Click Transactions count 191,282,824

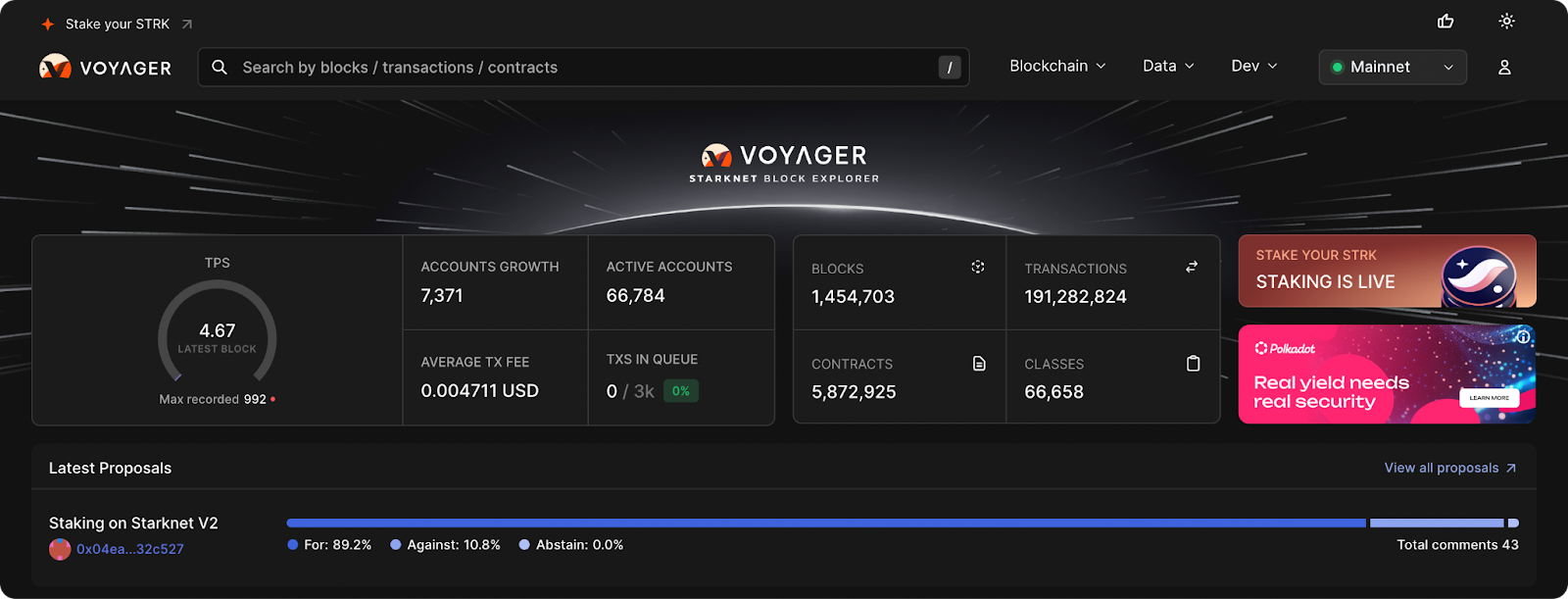tap(1075, 297)
